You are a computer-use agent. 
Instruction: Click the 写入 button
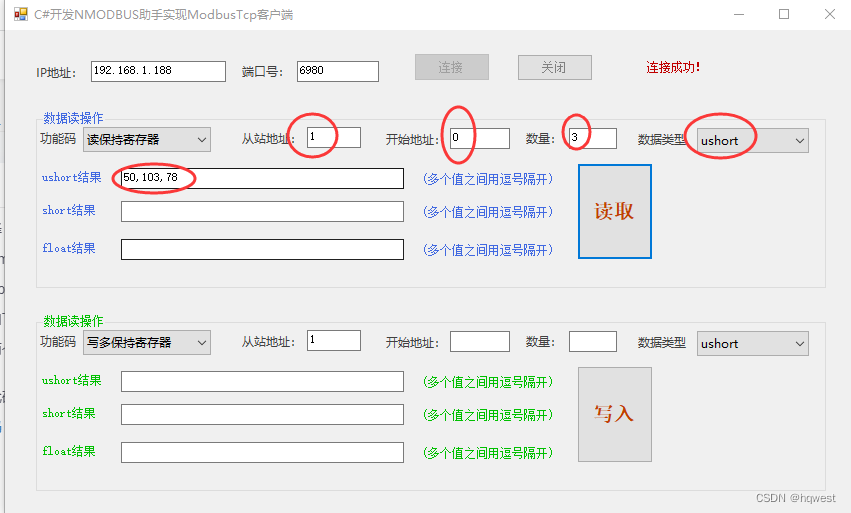point(614,414)
